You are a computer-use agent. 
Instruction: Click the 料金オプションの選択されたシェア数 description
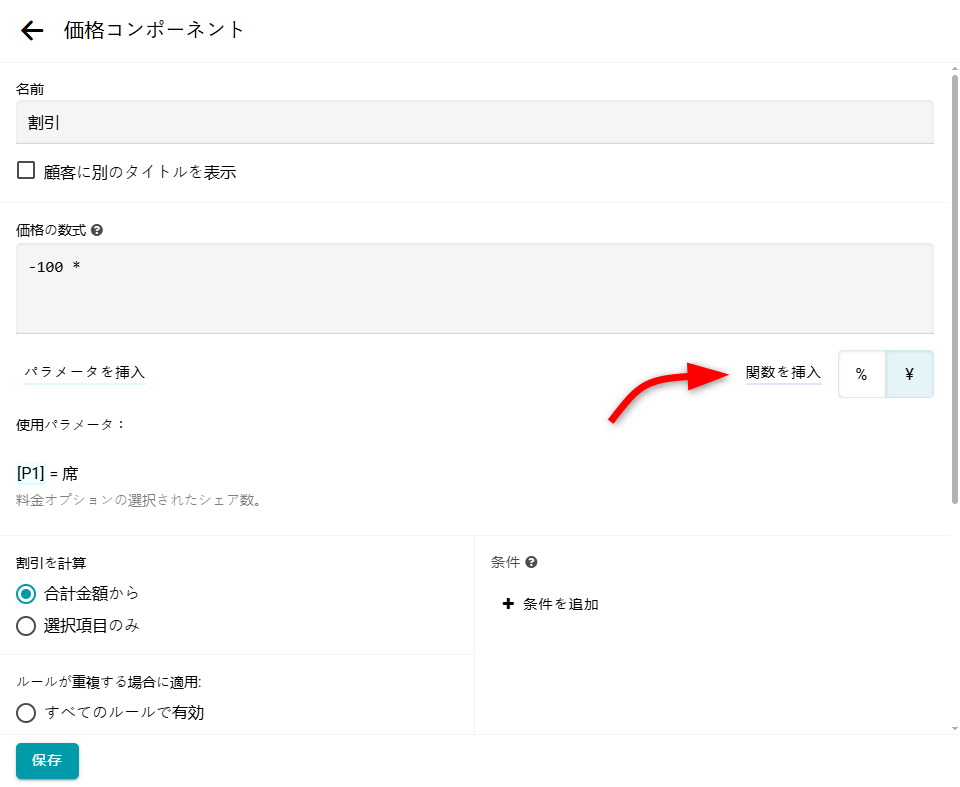click(140, 500)
